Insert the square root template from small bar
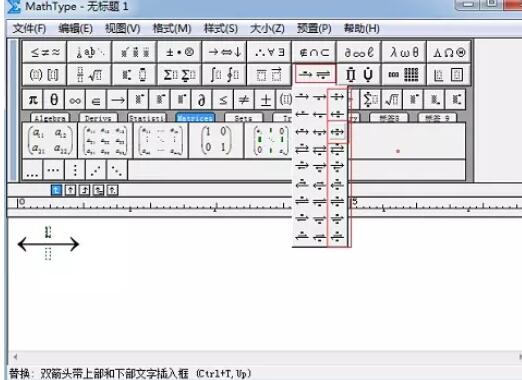This screenshot has width=522, height=380. point(391,99)
